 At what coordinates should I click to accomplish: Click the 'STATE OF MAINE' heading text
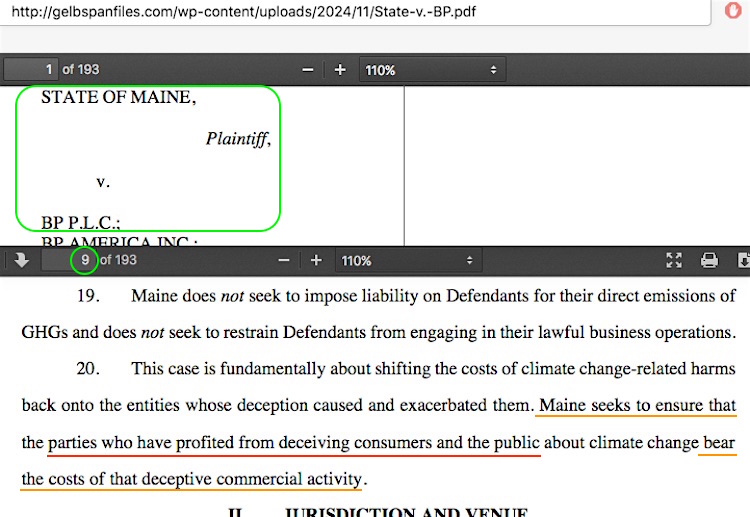point(118,98)
